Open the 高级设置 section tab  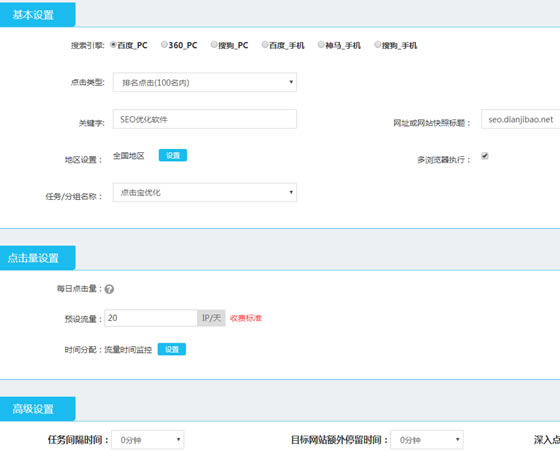pyautogui.click(x=37, y=409)
